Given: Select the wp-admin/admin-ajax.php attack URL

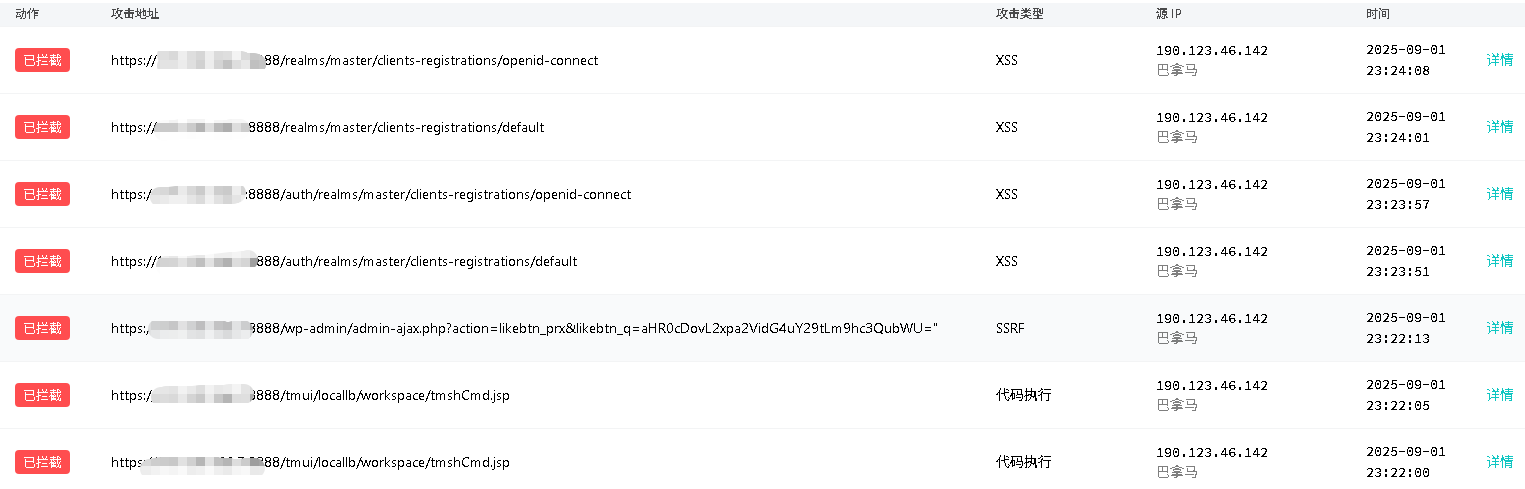Looking at the screenshot, I should pos(525,328).
